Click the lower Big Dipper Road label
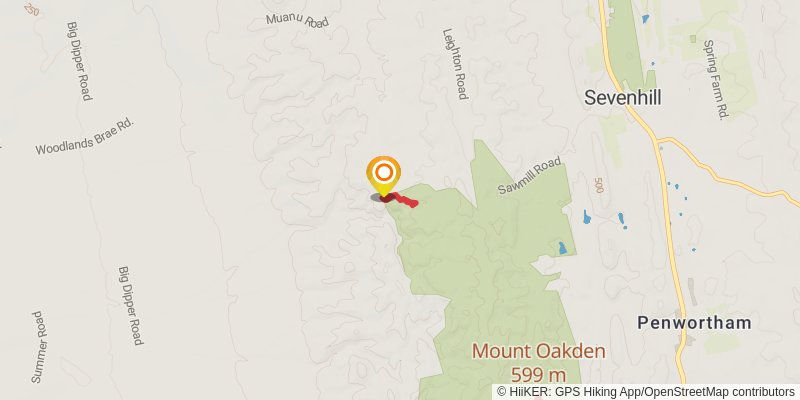The height and width of the screenshot is (400, 800). point(131,306)
